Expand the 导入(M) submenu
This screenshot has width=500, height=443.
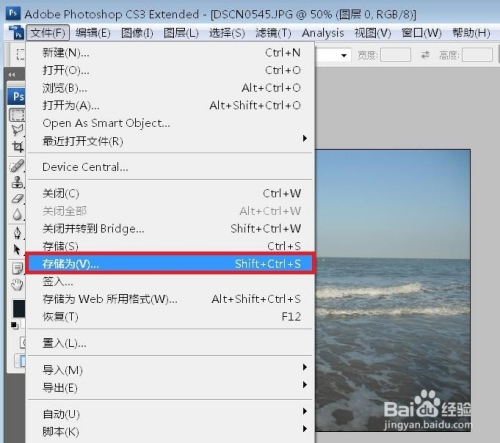304,367
